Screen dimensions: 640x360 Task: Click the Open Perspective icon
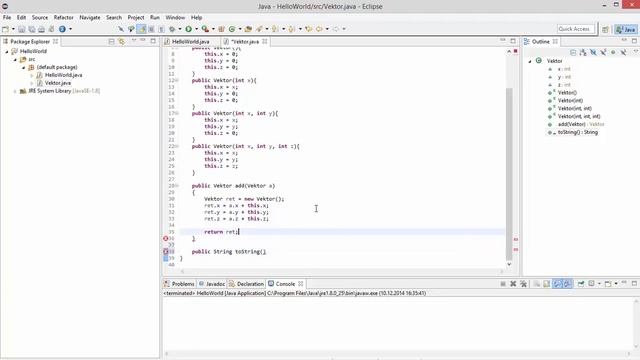605,29
